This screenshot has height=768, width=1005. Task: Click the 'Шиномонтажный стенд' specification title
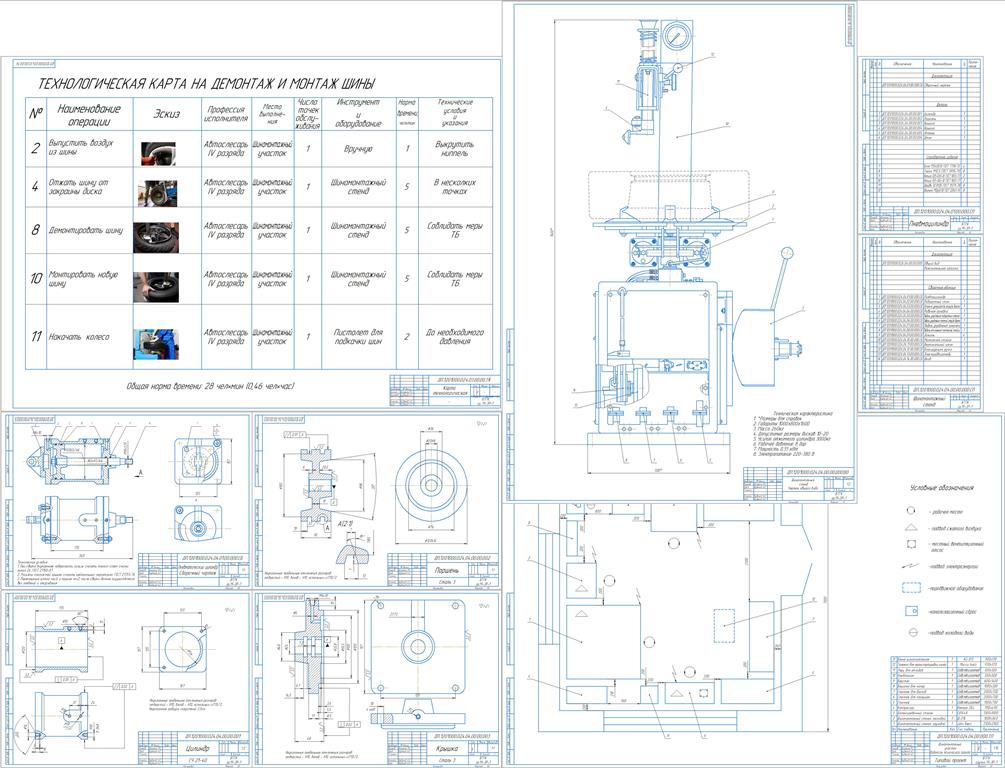click(929, 401)
